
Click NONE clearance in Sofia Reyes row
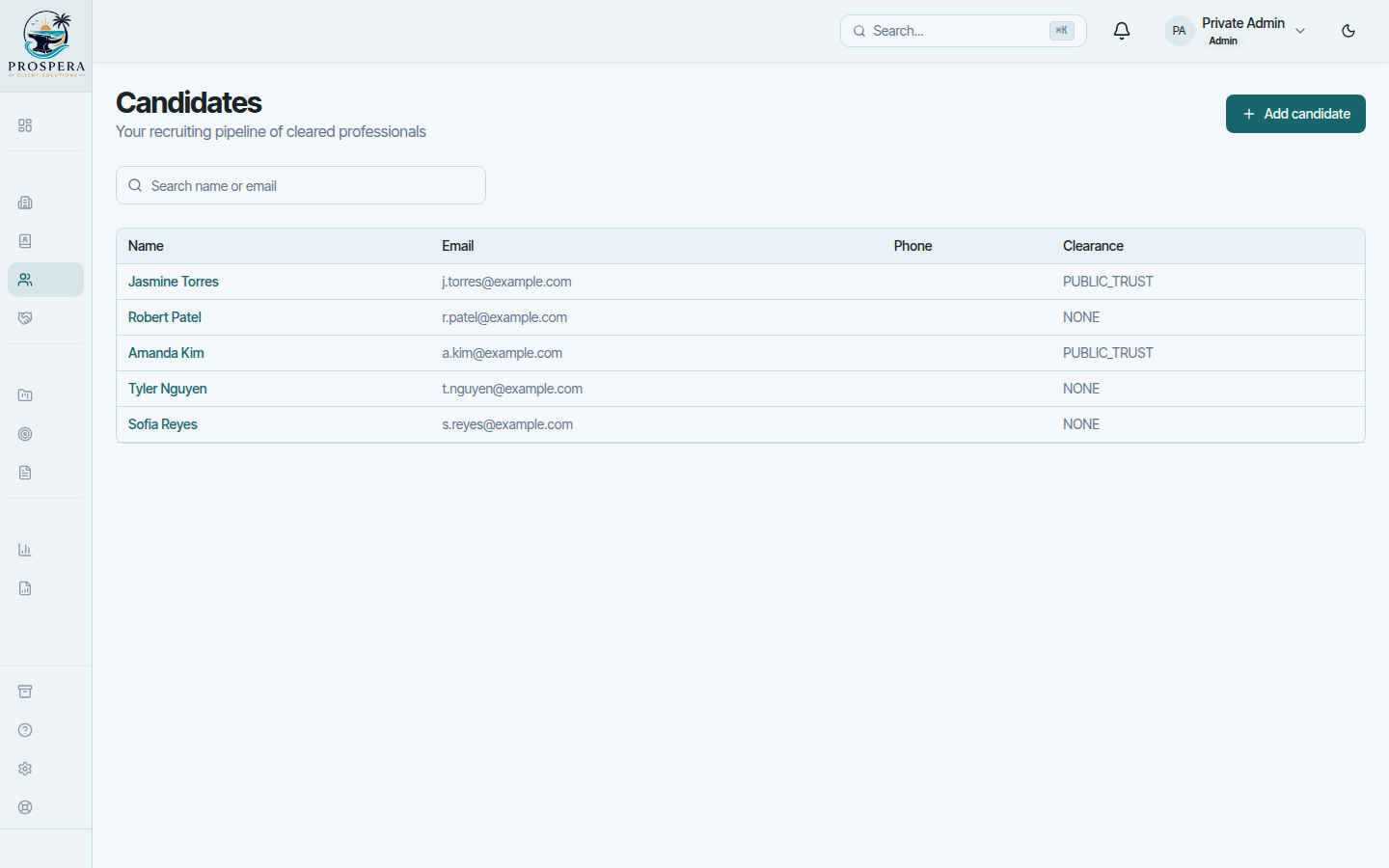pos(1081,424)
